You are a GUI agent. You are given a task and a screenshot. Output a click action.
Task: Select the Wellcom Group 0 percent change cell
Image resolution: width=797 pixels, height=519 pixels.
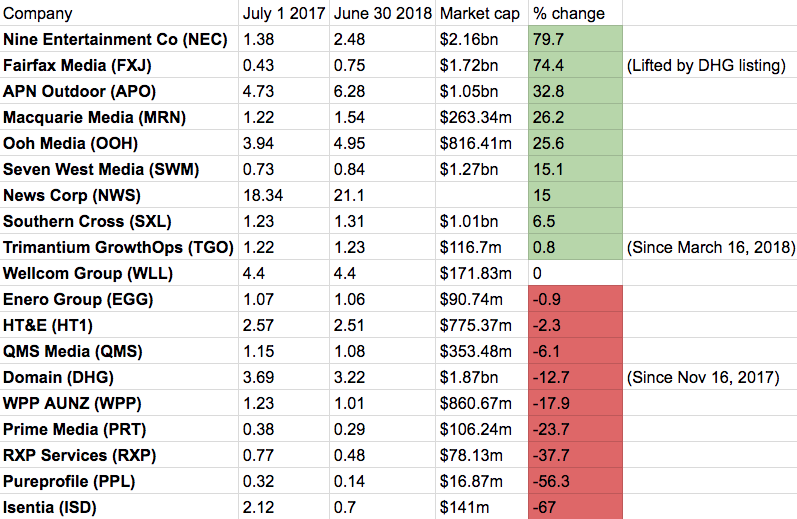click(573, 274)
